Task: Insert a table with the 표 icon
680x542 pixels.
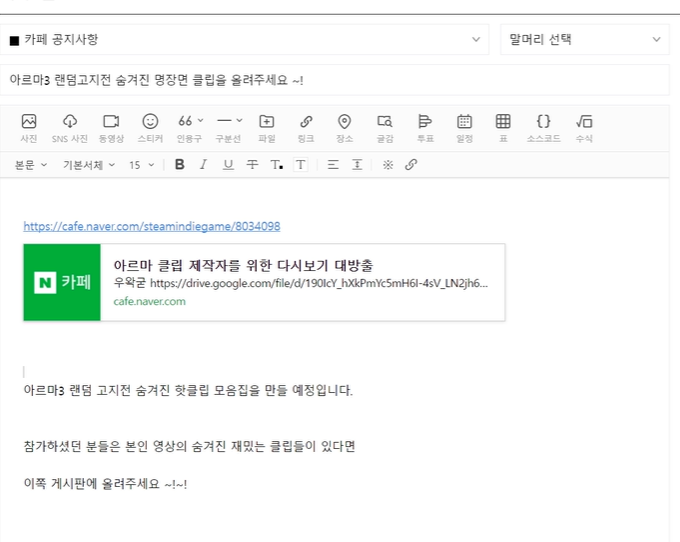Action: (503, 127)
